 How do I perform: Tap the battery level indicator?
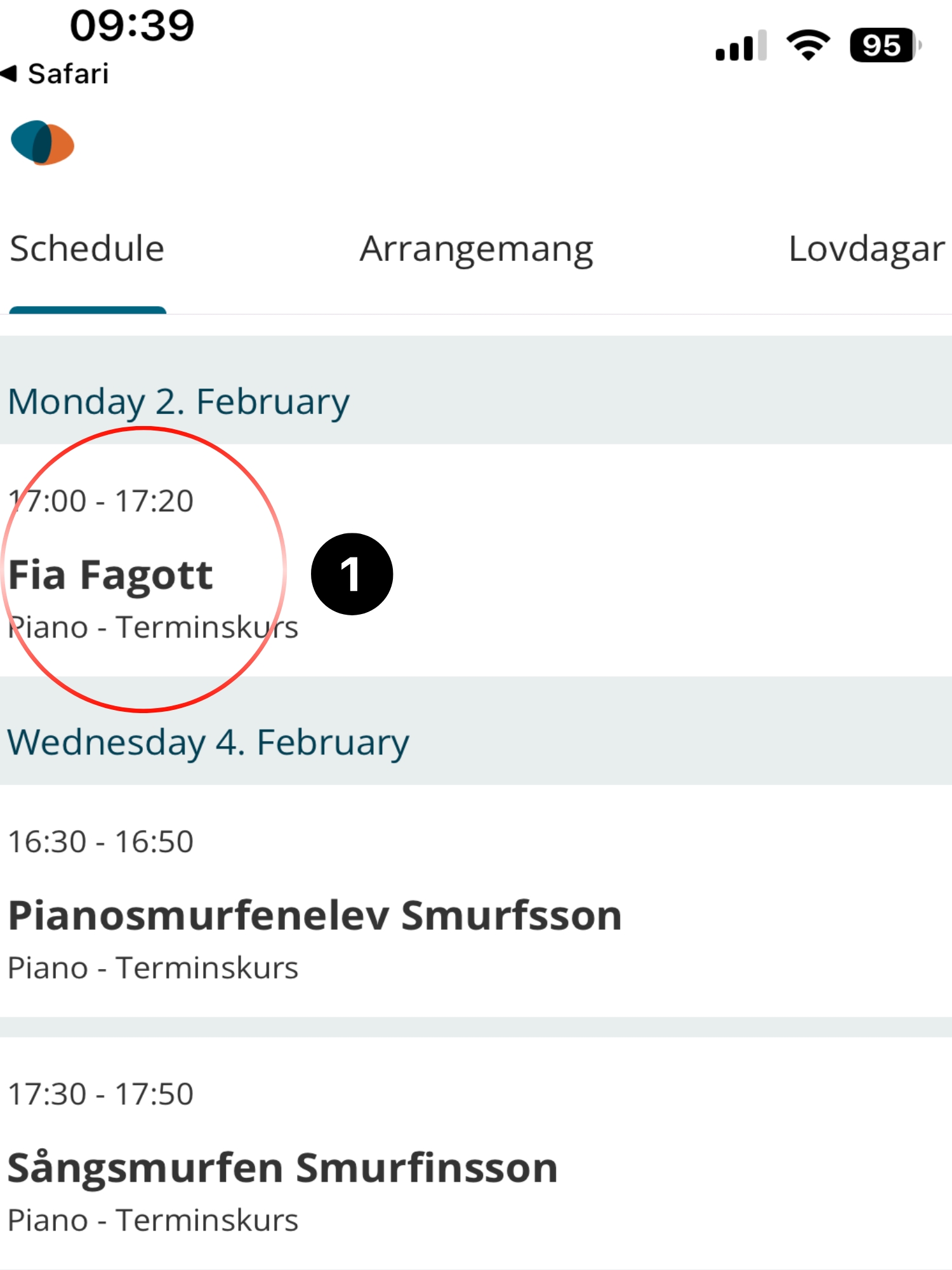pyautogui.click(x=884, y=46)
